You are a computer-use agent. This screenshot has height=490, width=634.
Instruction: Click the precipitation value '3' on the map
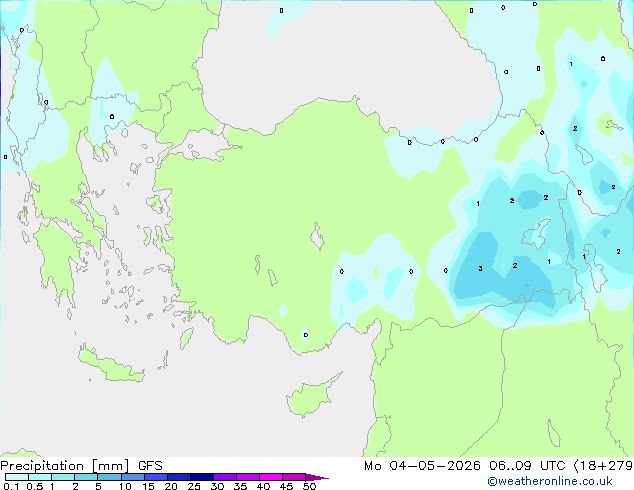point(480,268)
